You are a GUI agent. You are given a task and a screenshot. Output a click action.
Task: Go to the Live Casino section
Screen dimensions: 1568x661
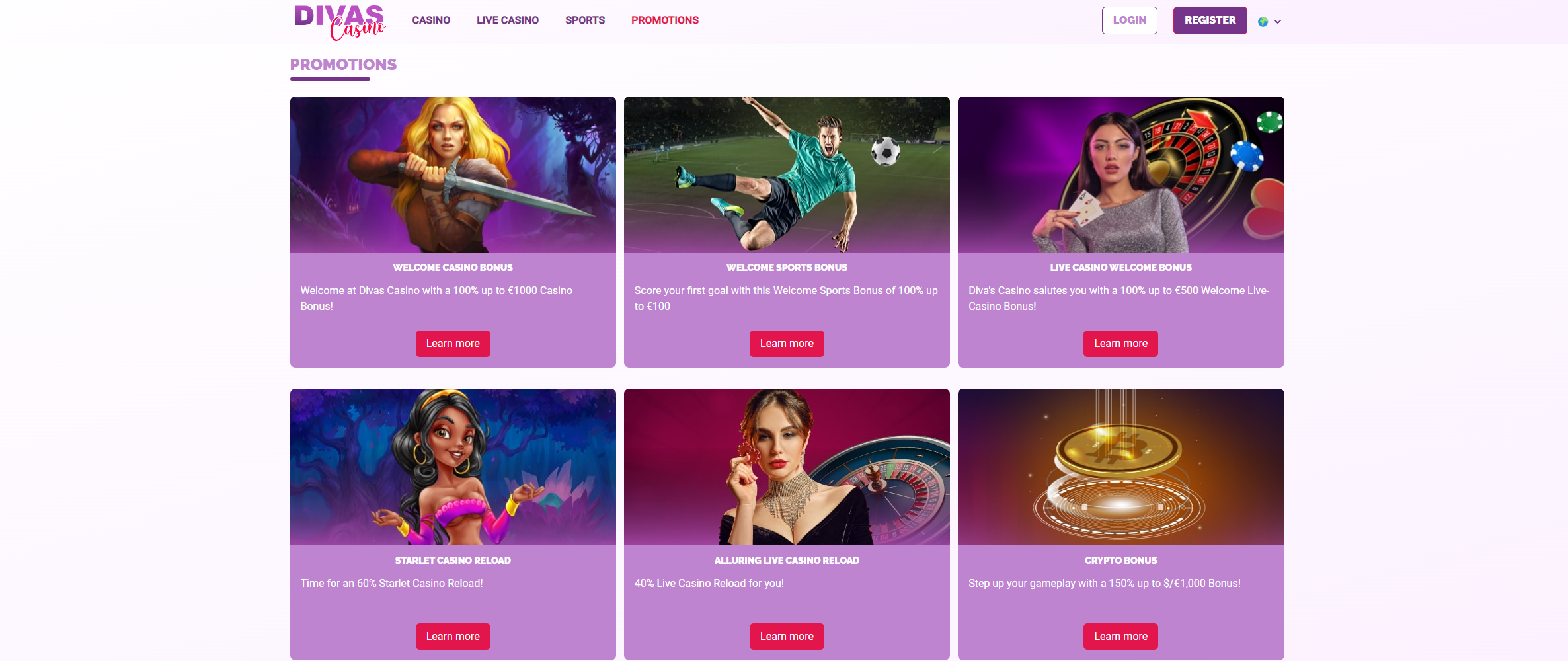[x=508, y=20]
